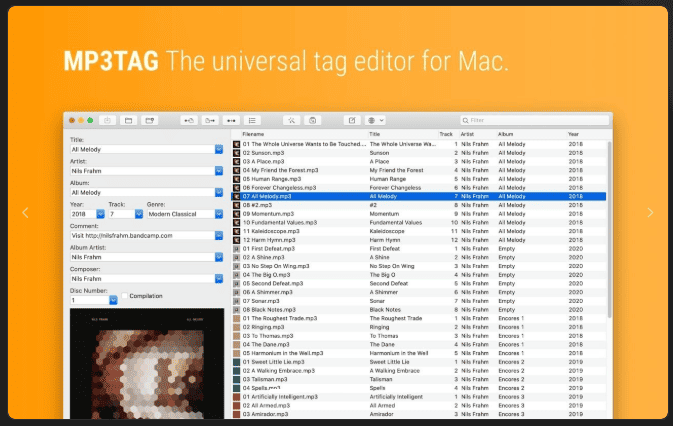
Task: Click the Comment field with bandcamp URL
Action: (x=142, y=236)
